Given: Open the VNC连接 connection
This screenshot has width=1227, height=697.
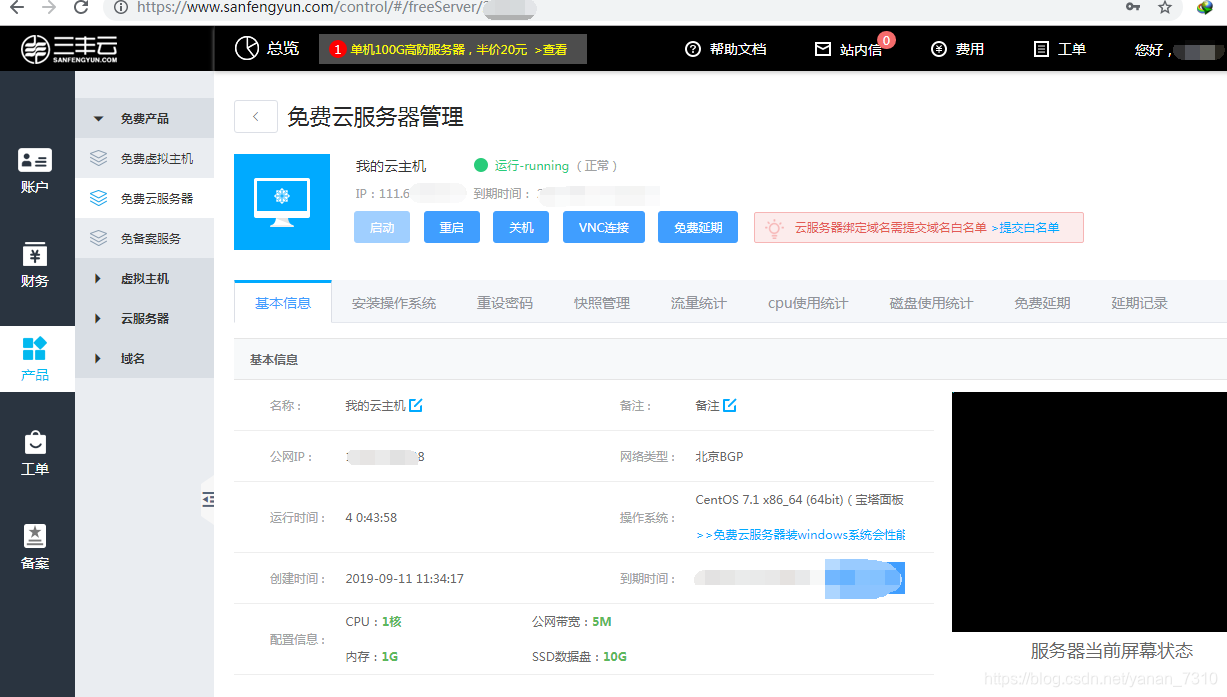Looking at the screenshot, I should coord(604,227).
